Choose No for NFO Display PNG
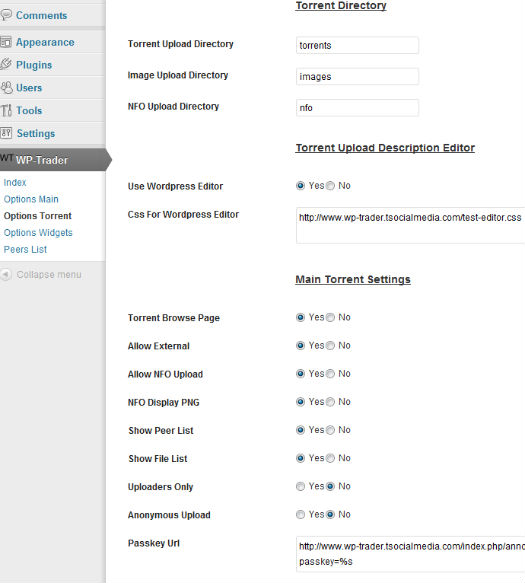Viewport: 525px width, 583px height. (330, 402)
